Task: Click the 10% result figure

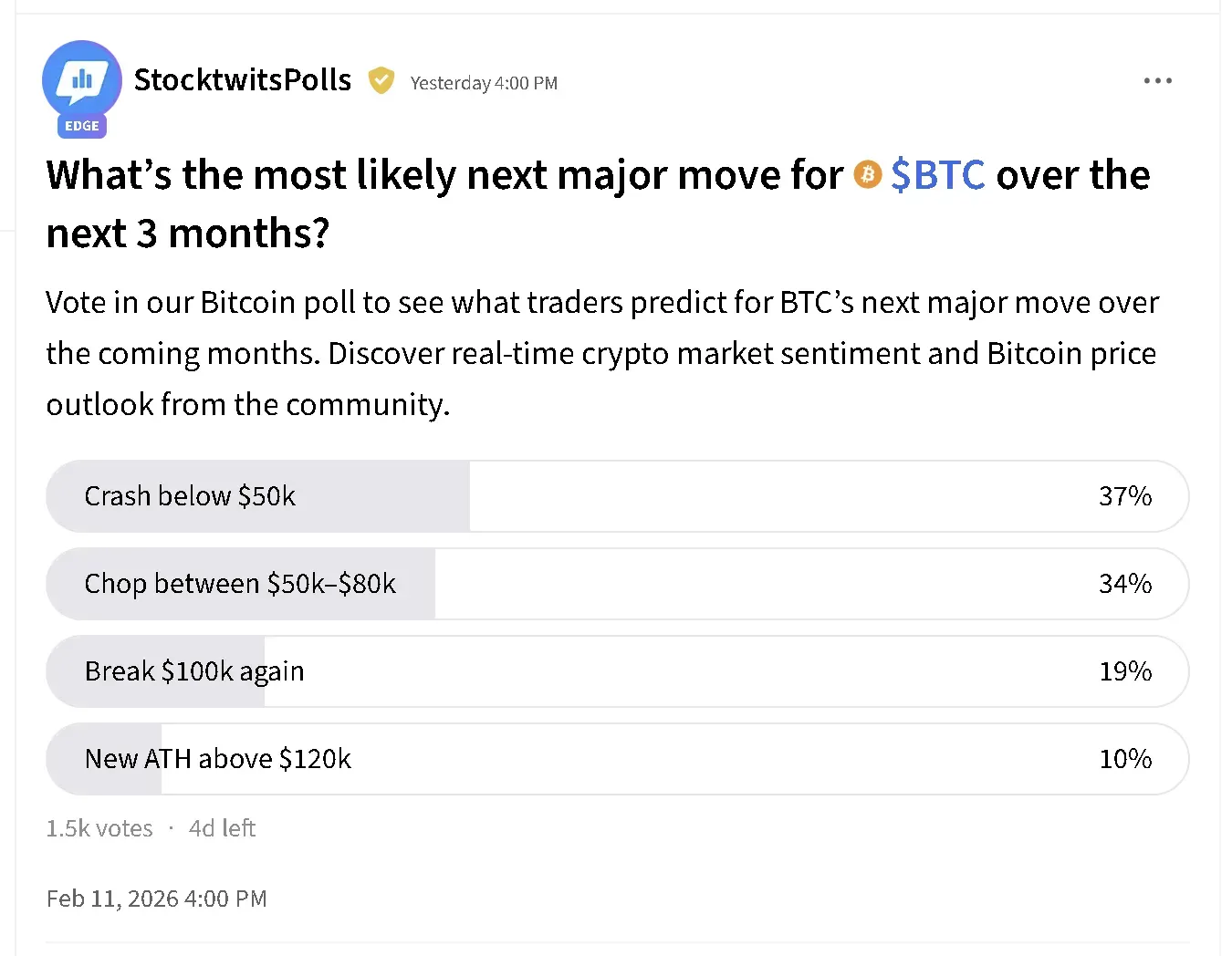Action: point(1124,759)
